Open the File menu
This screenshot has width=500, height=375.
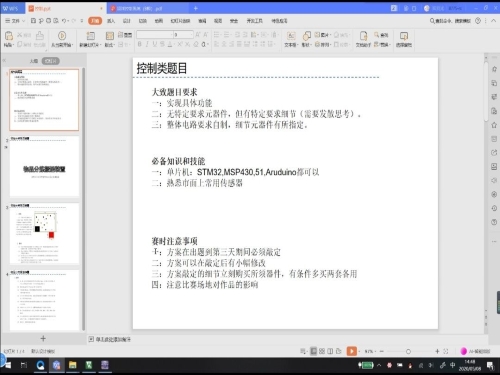pos(15,21)
